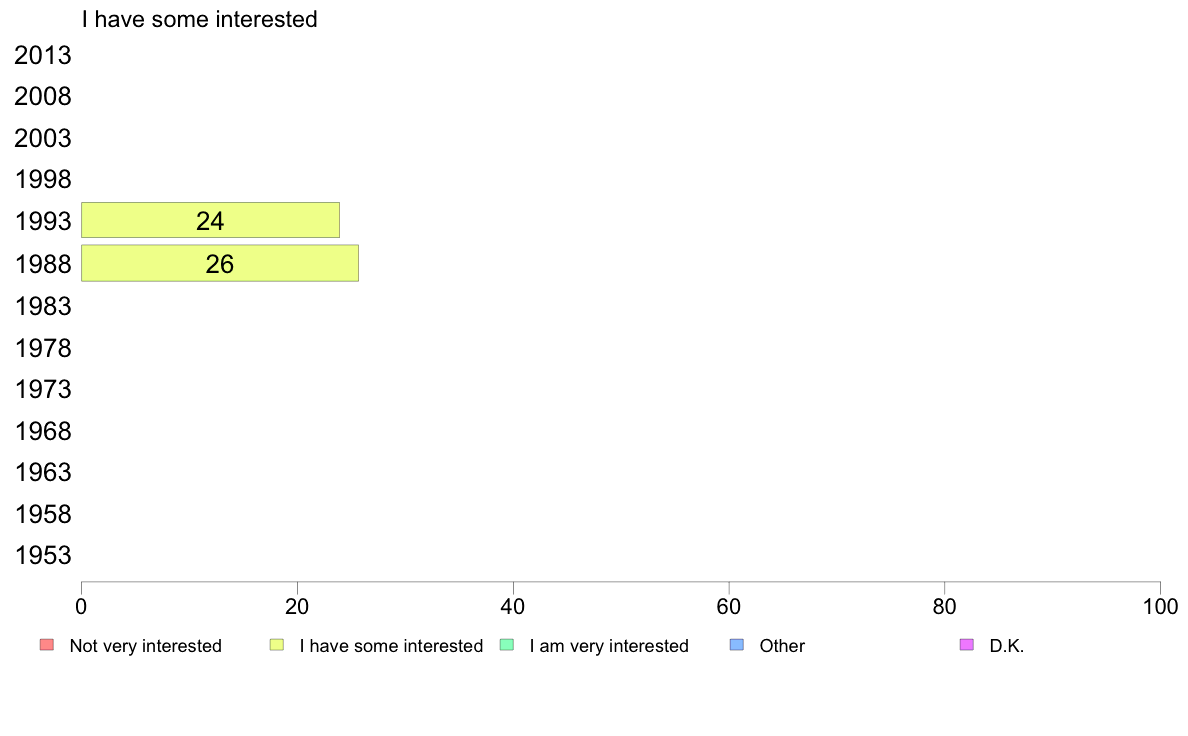Click the pink D.K. legend swatch
Viewport: 1188px width, 736px height.
[967, 645]
